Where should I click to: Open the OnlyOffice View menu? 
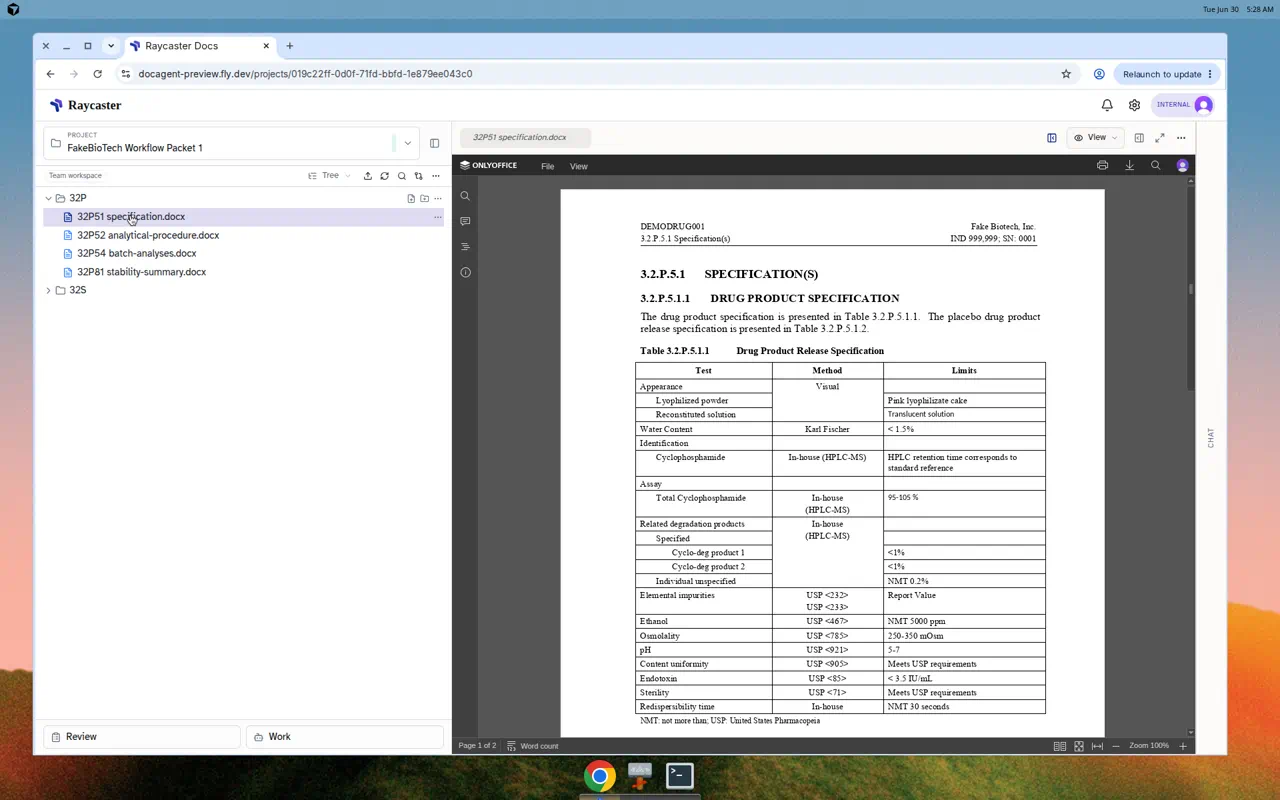578,166
